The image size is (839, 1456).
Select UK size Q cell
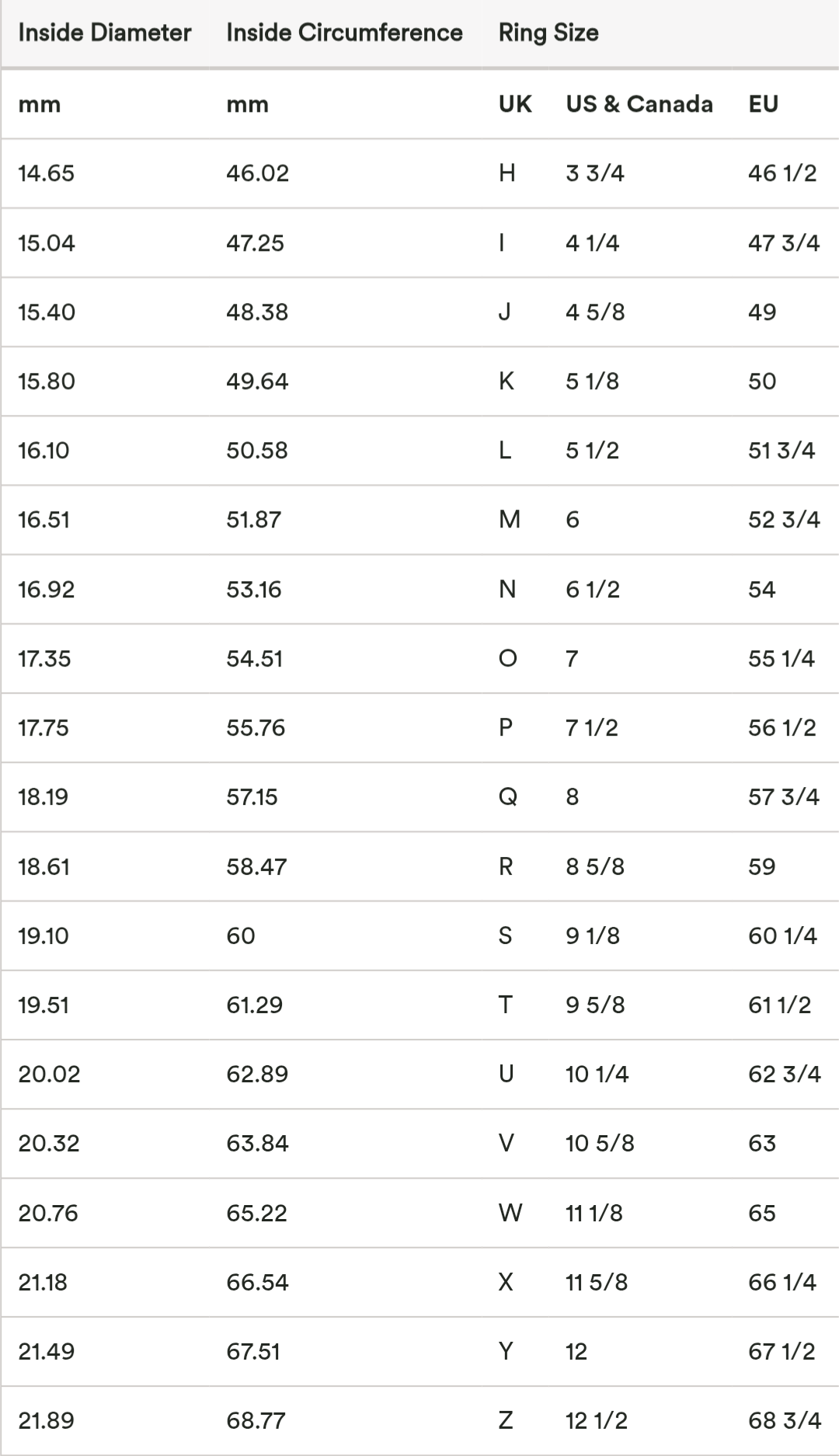click(x=507, y=797)
